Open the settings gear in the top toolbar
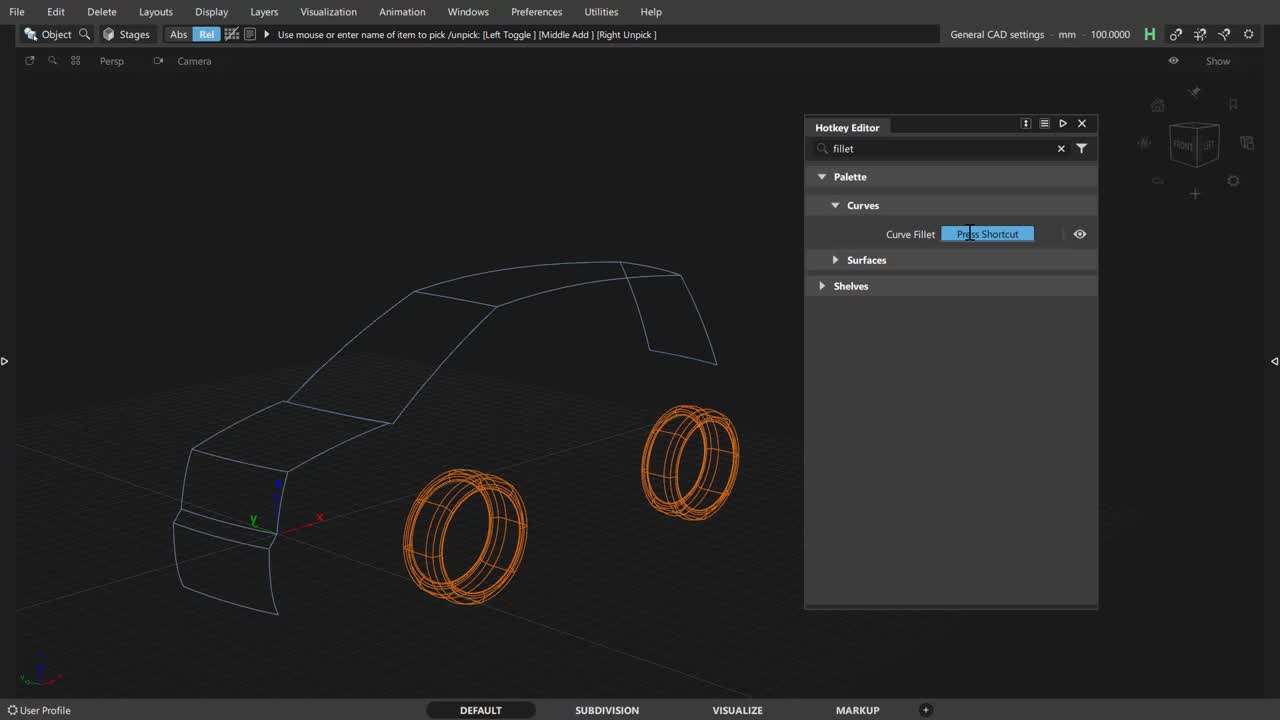The width and height of the screenshot is (1280, 720). [x=1248, y=34]
